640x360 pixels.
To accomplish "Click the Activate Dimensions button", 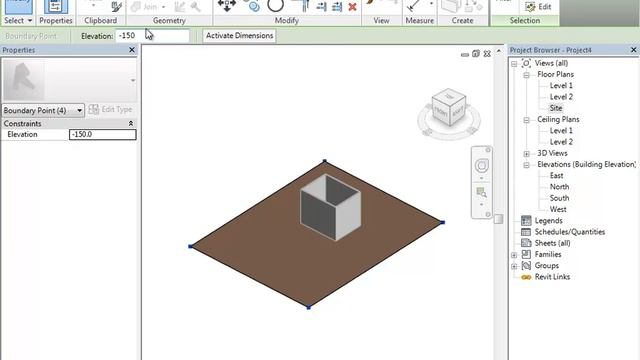I will tap(239, 36).
